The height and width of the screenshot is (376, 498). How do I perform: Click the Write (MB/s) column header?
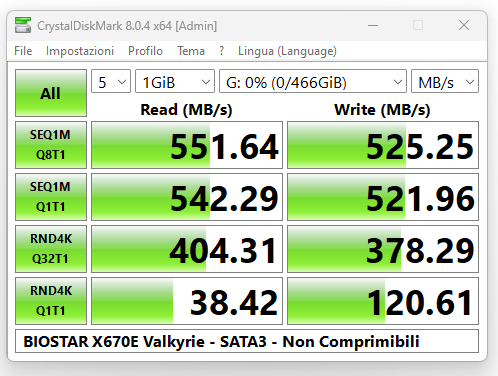coord(382,110)
